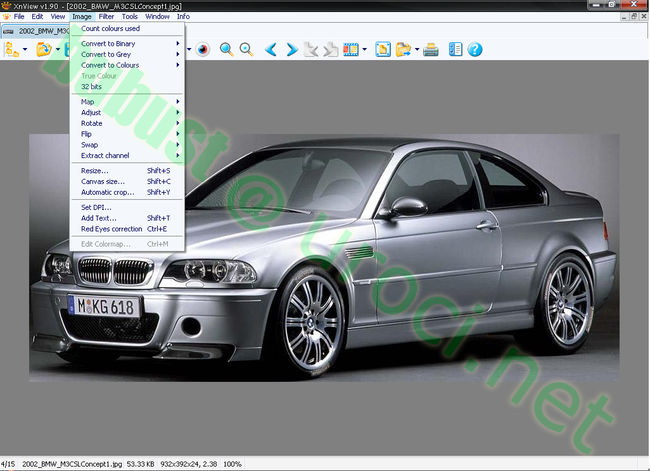Click the Zoom Out magnifier icon
Screen dimensions: 650x471
pos(246,49)
